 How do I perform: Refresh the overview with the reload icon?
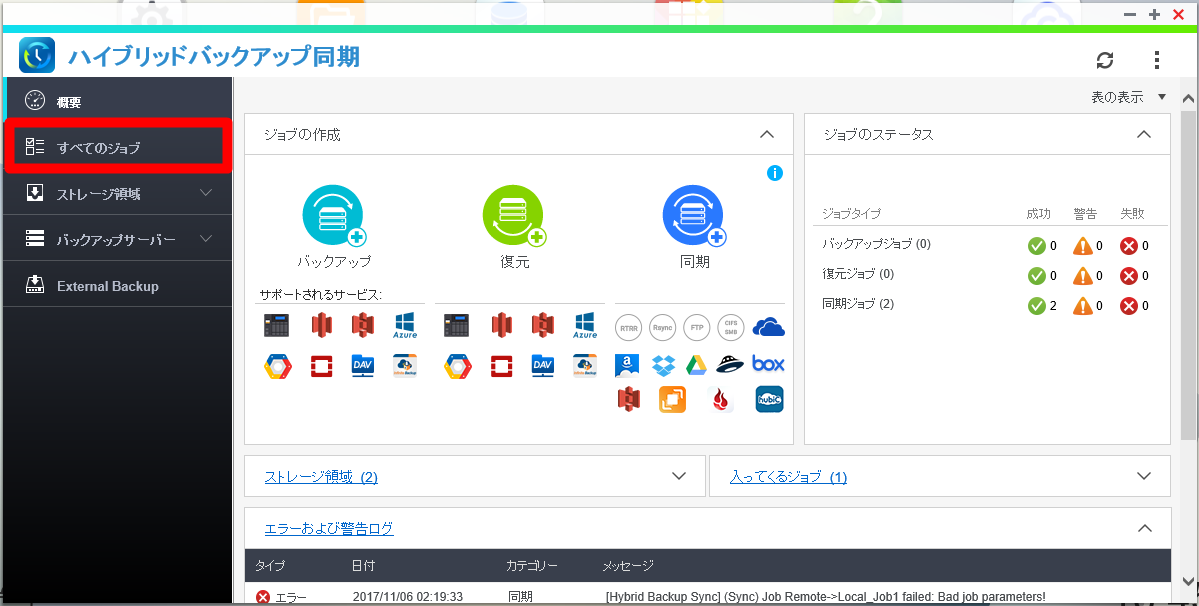[x=1105, y=60]
